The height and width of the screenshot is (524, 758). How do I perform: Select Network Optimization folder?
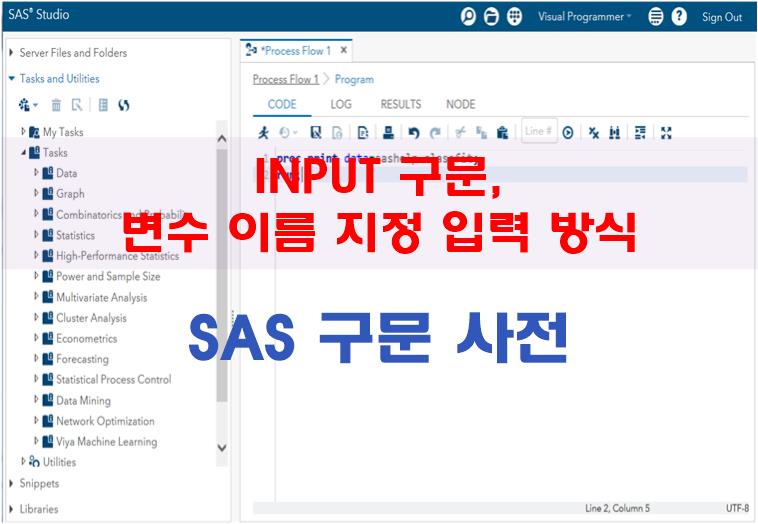(105, 421)
